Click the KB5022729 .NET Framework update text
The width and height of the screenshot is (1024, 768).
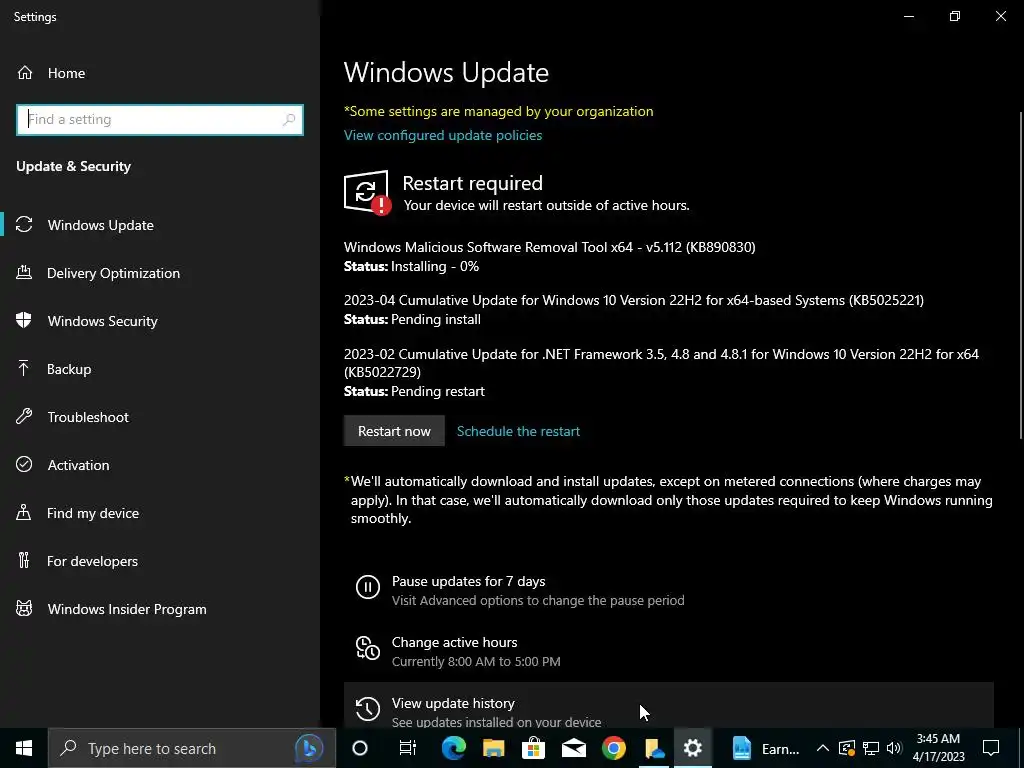[661, 362]
